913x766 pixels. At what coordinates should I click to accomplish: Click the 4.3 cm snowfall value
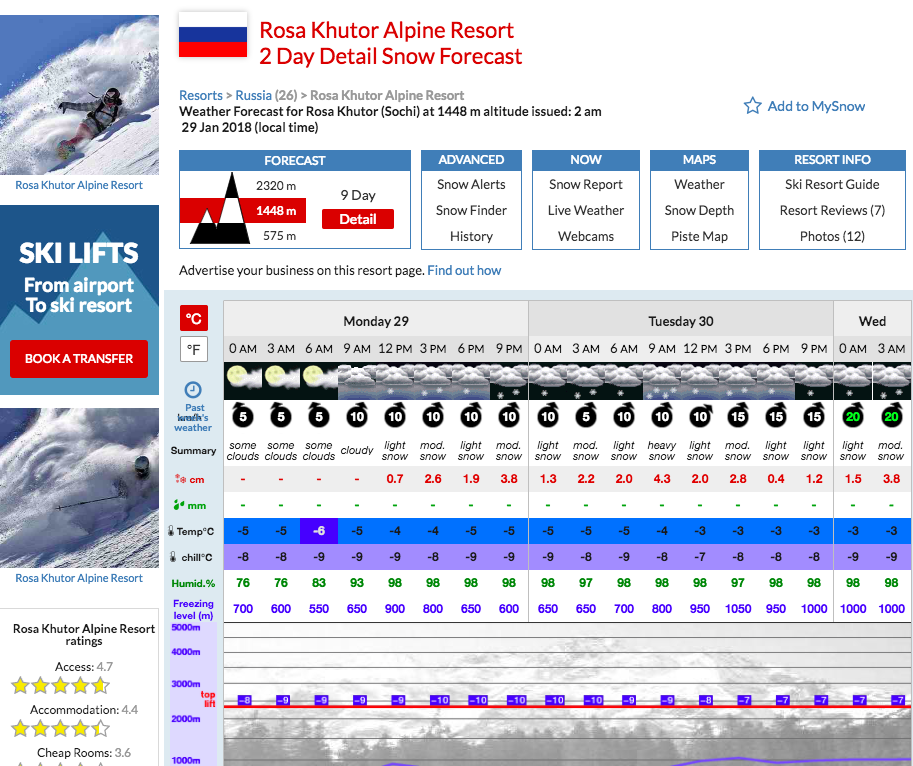tap(662, 478)
